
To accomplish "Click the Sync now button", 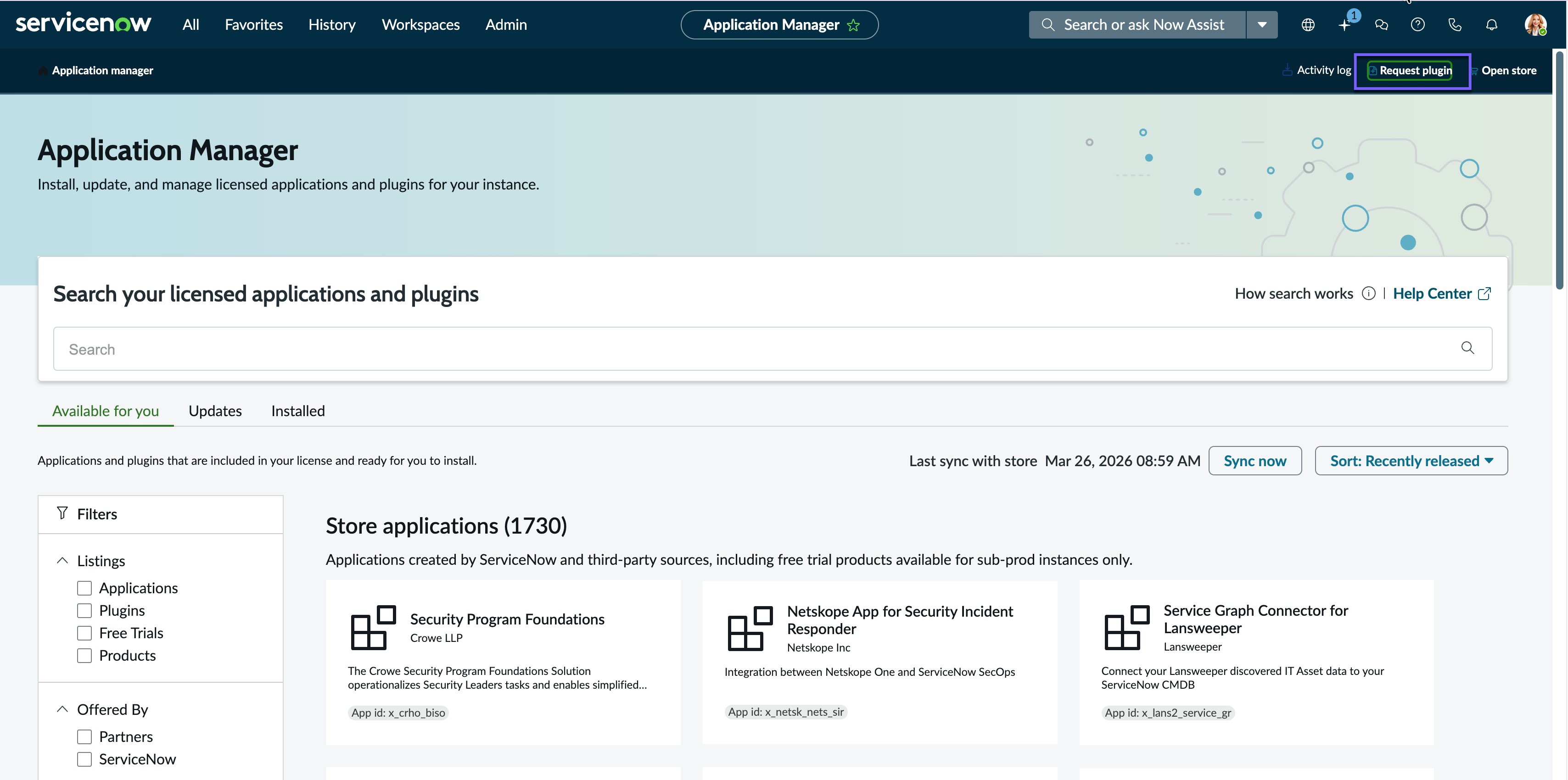I will (1255, 461).
